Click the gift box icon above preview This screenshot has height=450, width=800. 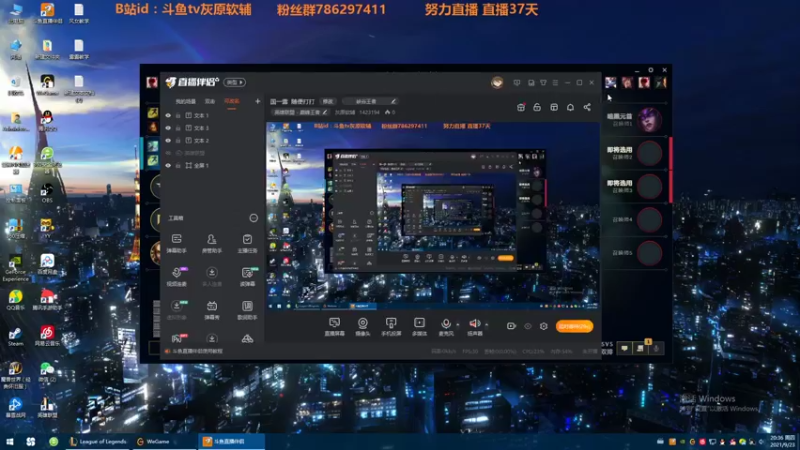tap(520, 107)
